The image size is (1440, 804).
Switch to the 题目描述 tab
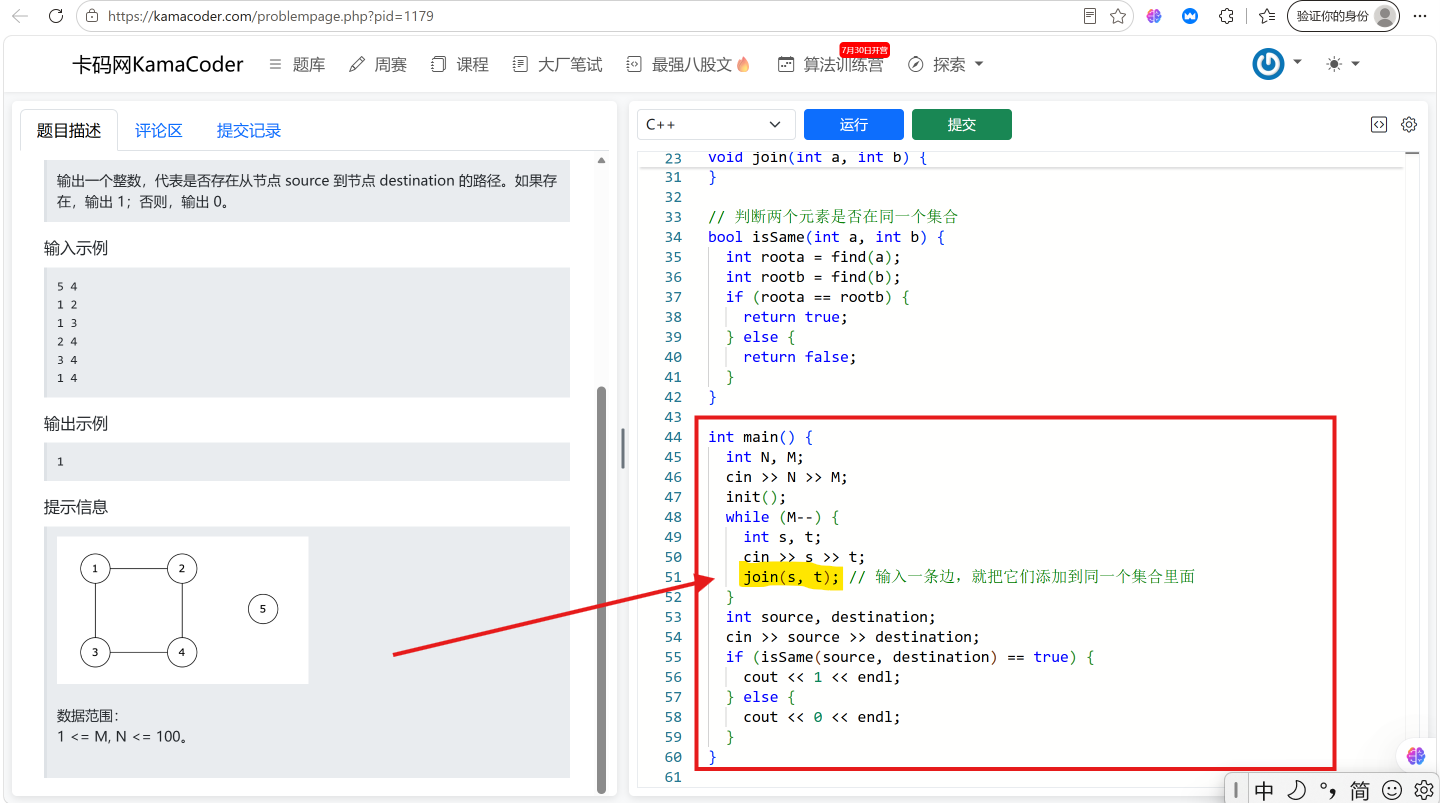(69, 130)
